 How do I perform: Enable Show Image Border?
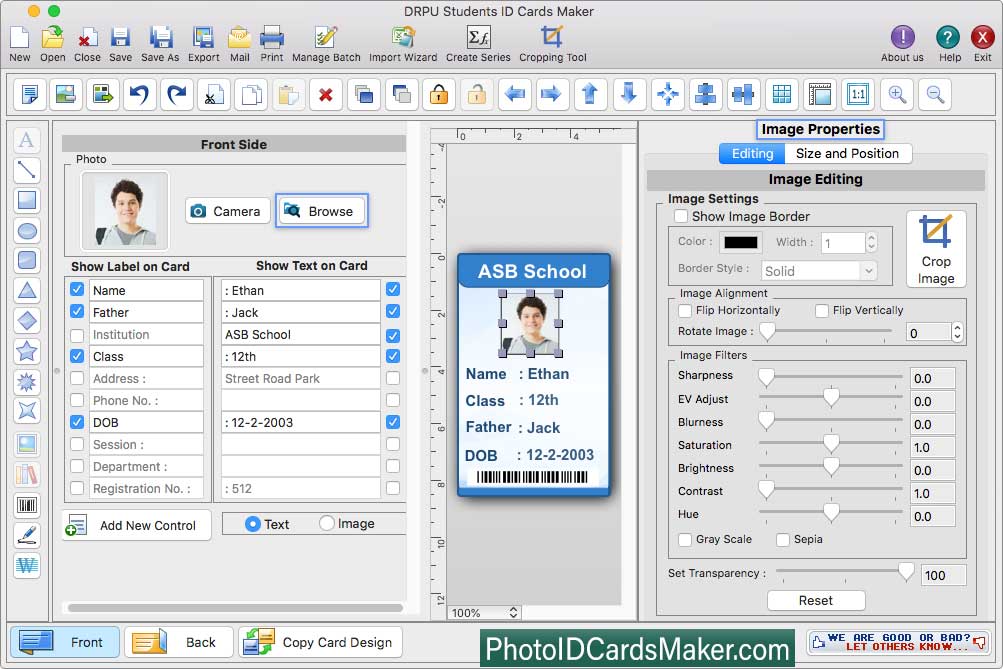click(681, 216)
